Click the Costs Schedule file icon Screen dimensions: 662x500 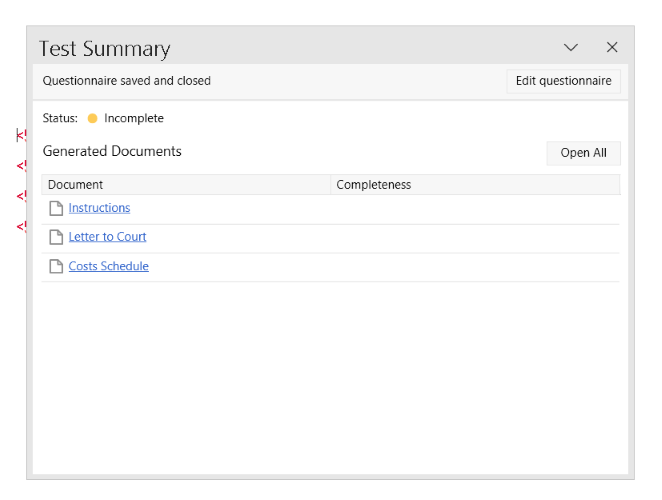56,266
